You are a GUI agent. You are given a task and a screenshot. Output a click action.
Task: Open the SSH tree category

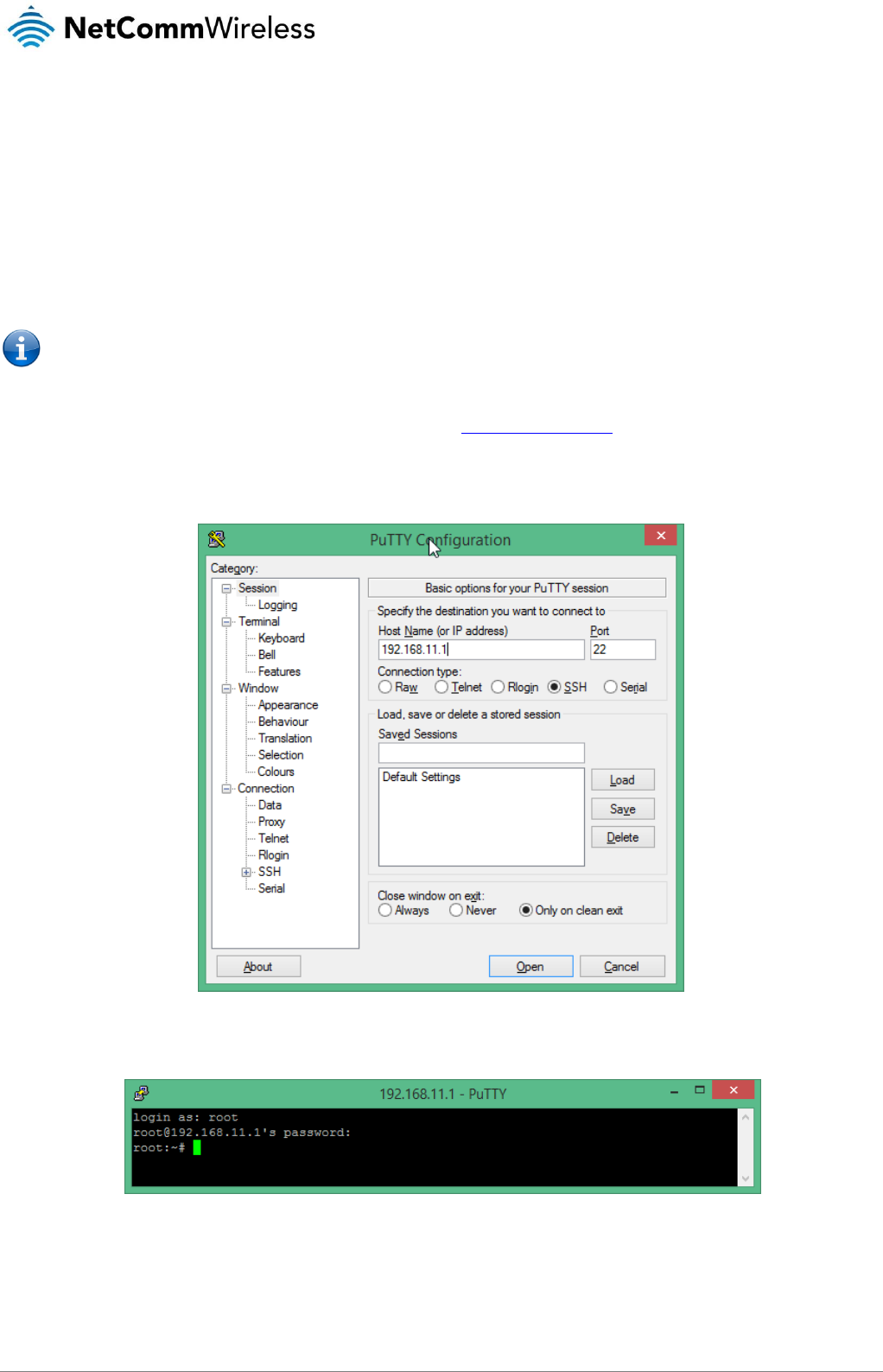point(270,872)
